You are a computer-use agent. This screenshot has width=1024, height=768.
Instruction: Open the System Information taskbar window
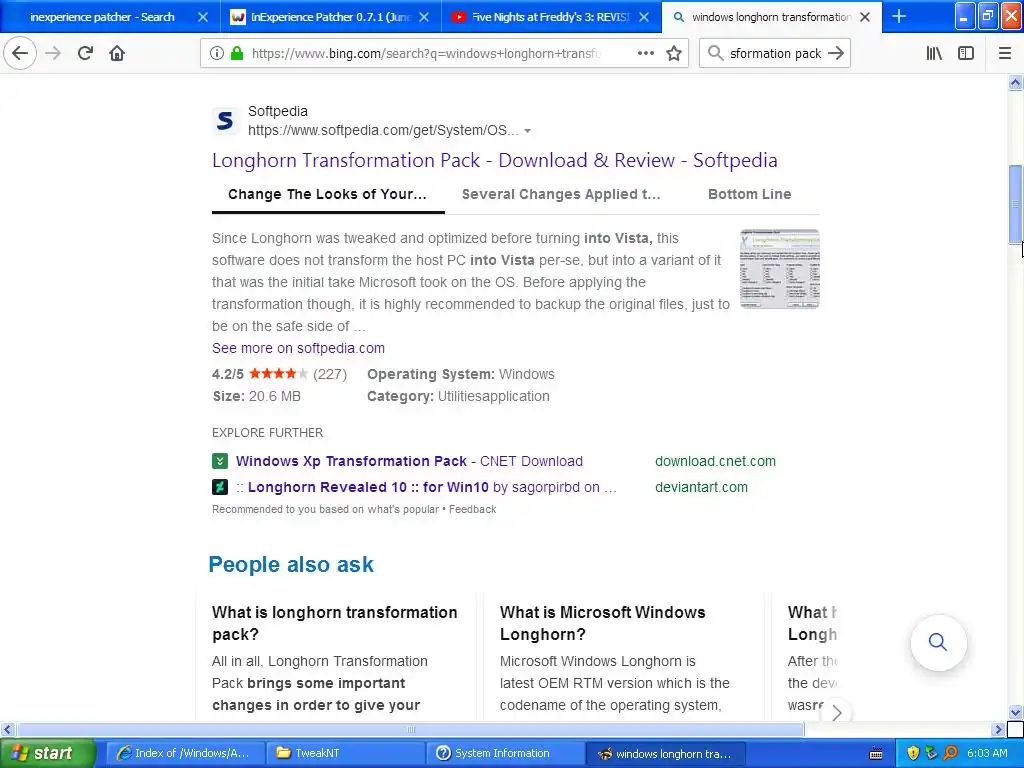tap(506, 753)
